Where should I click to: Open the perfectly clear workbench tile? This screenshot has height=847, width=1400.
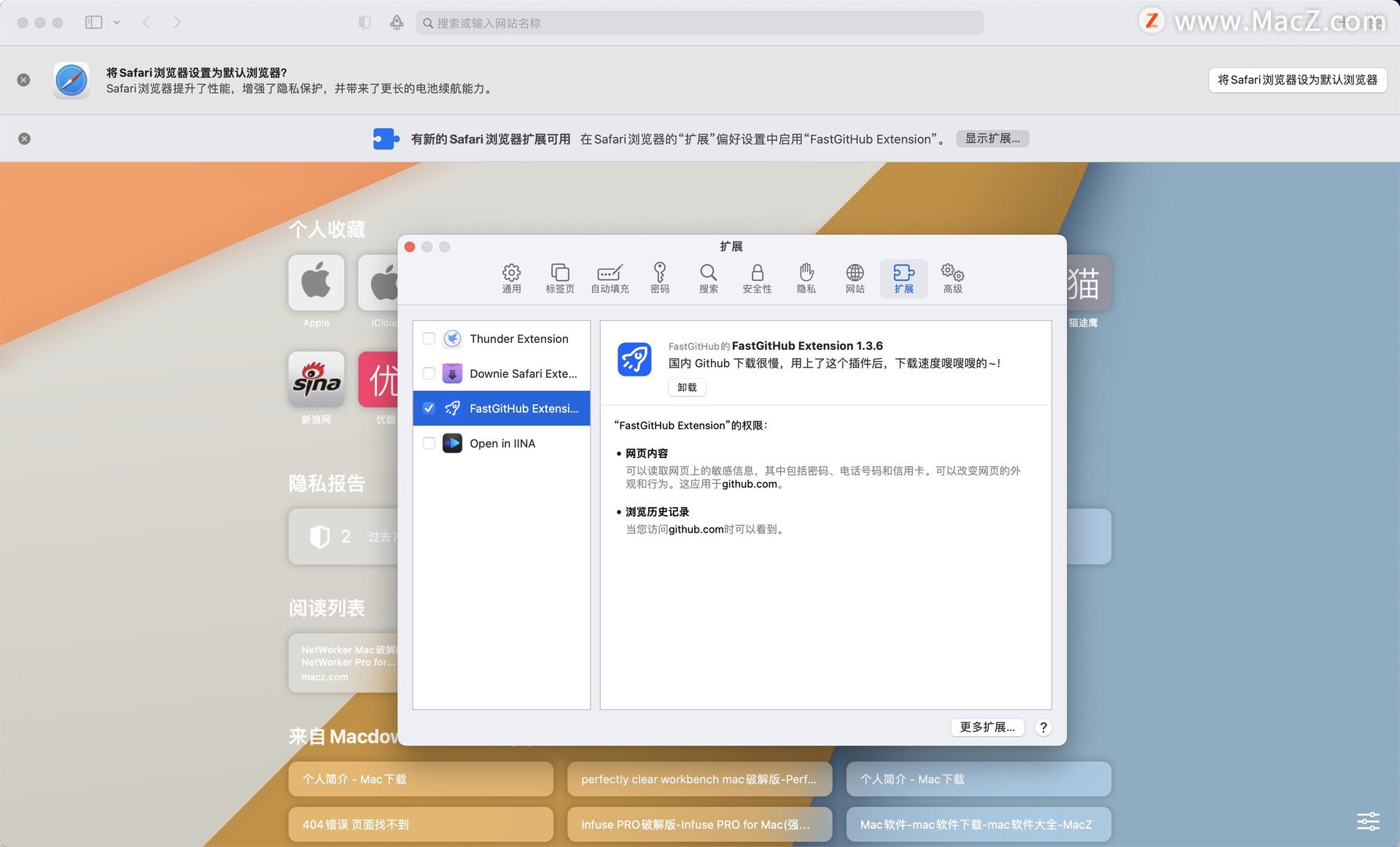pyautogui.click(x=699, y=779)
